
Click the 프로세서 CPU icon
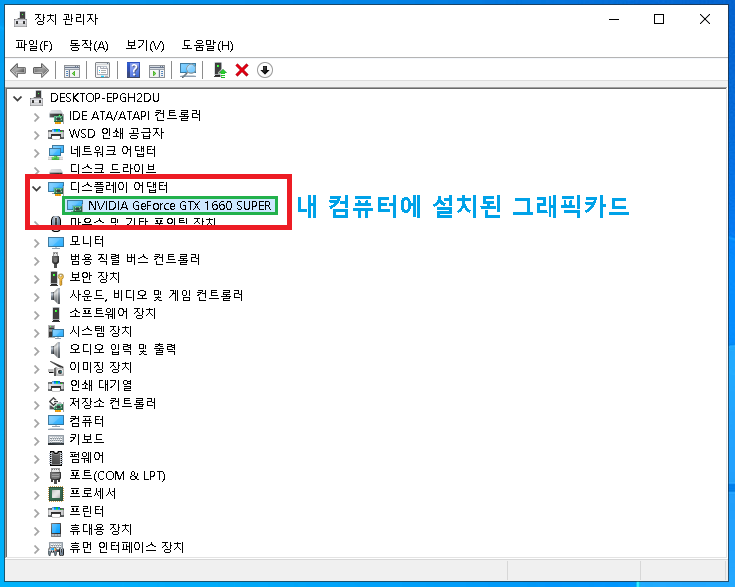point(56,494)
